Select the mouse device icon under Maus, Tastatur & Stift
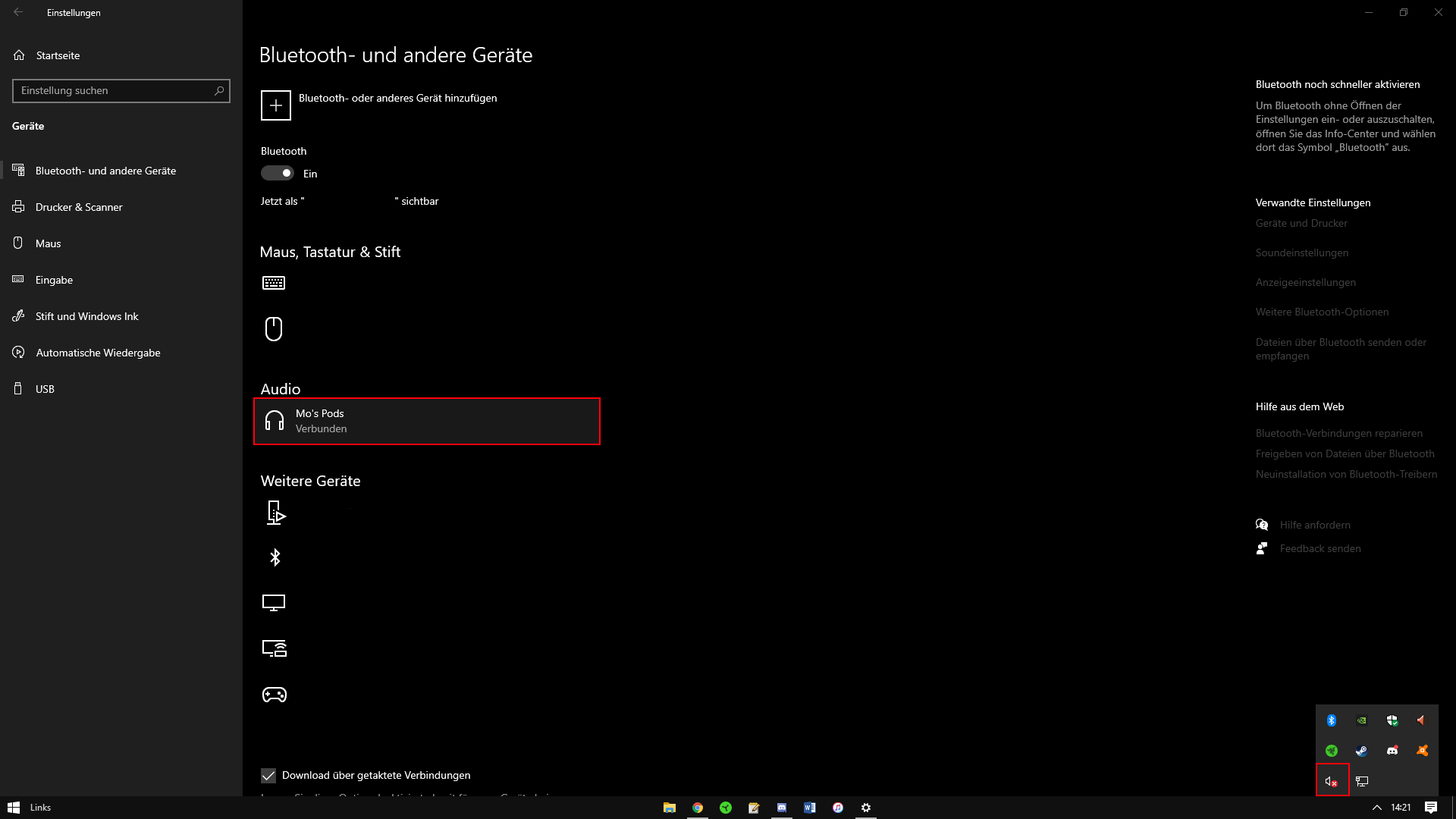The width and height of the screenshot is (1456, 819). pyautogui.click(x=274, y=329)
